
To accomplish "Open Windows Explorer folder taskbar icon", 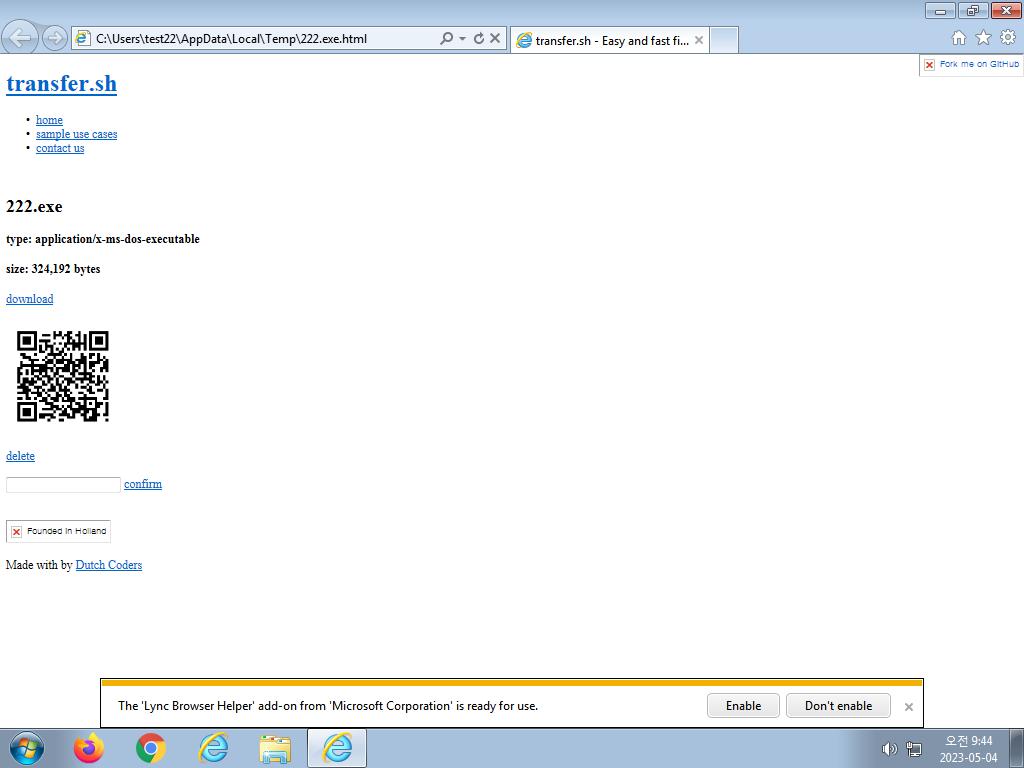I will (x=275, y=748).
